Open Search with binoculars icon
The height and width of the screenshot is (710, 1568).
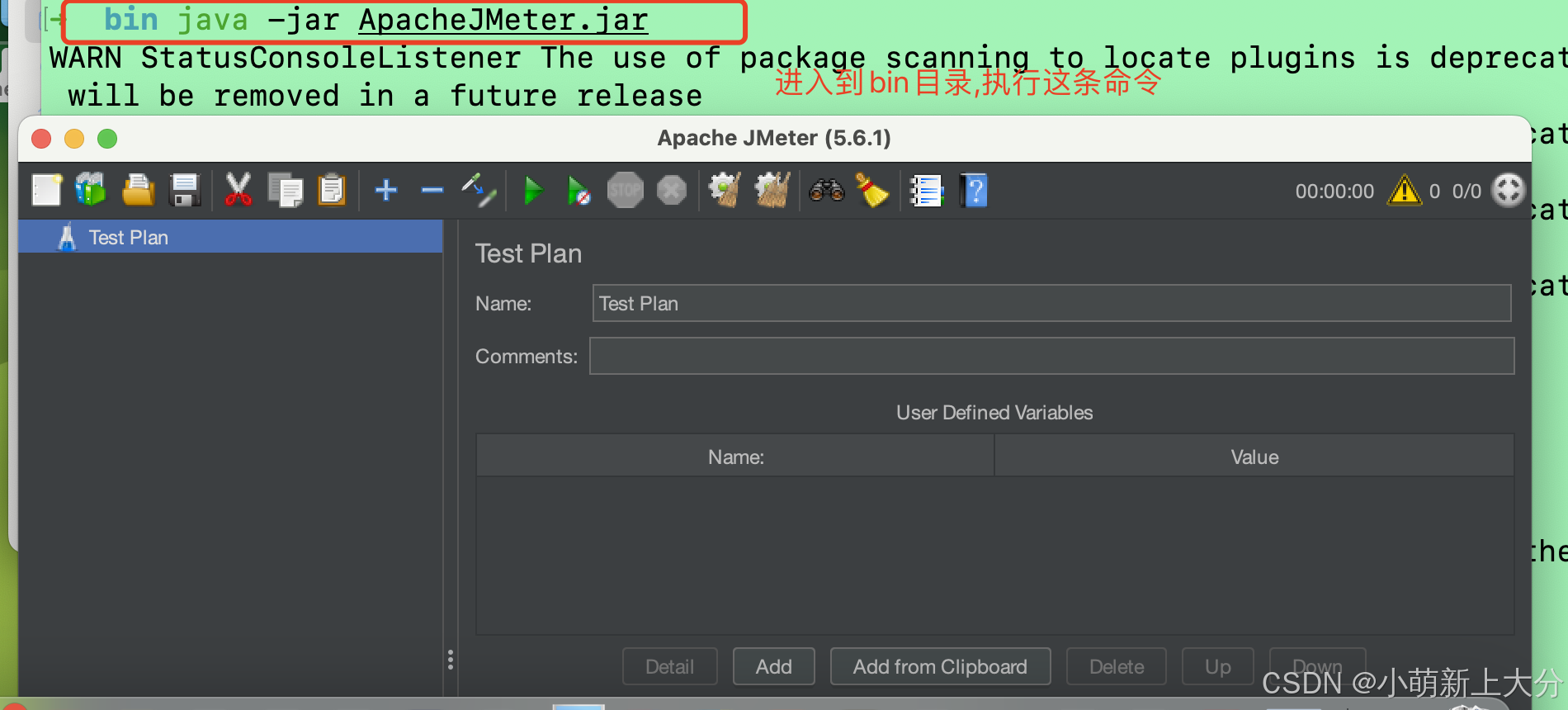point(827,191)
